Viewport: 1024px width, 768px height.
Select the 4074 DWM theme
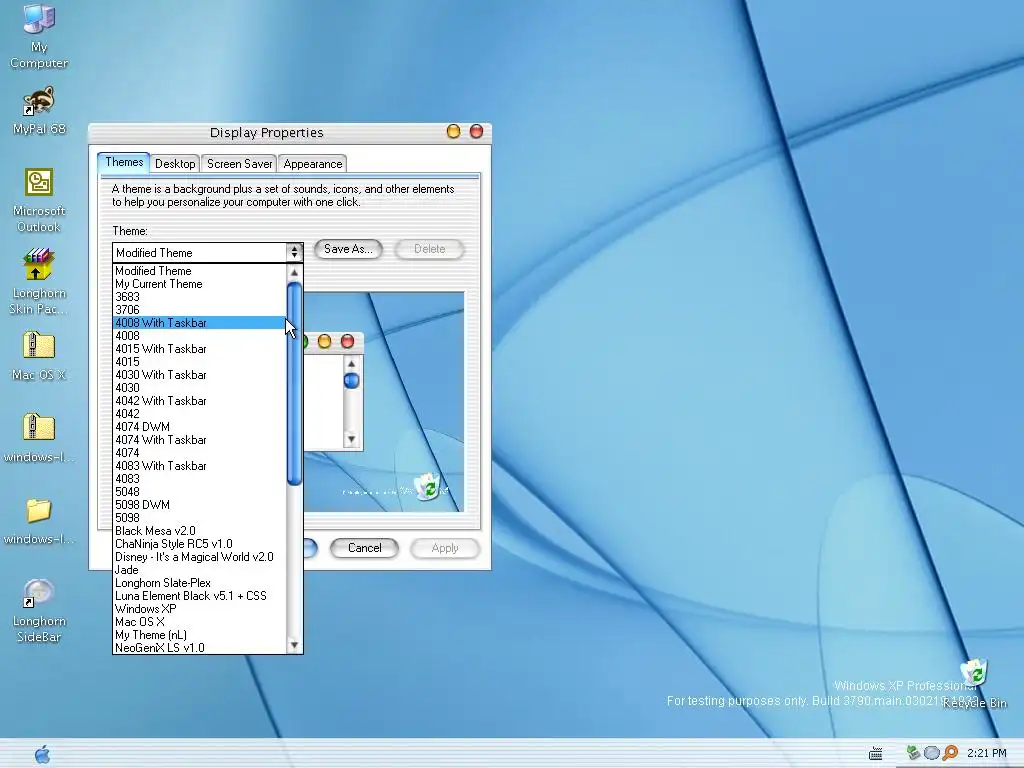point(200,426)
